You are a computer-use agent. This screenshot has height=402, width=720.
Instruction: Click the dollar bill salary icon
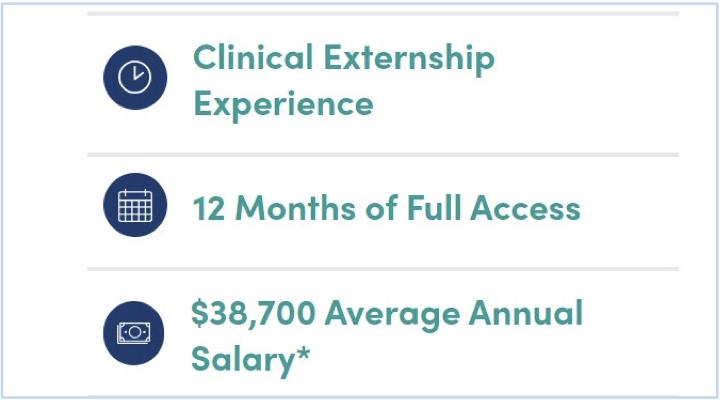pyautogui.click(x=133, y=333)
